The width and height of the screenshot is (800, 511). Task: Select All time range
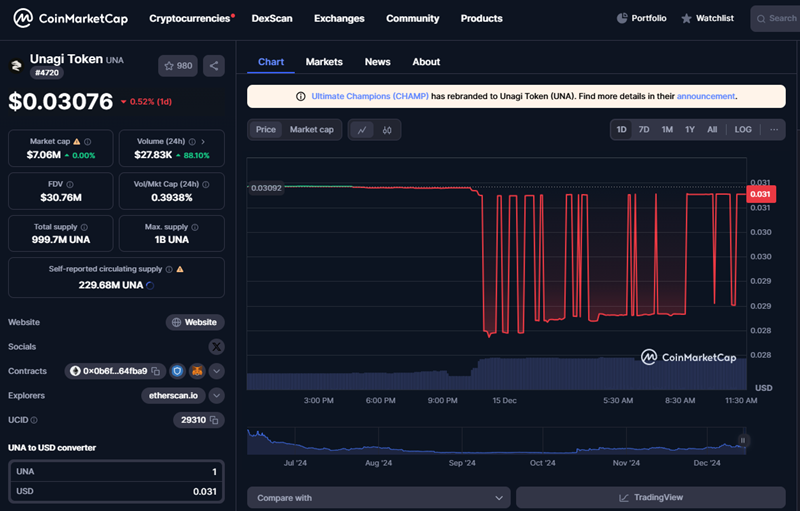point(712,130)
